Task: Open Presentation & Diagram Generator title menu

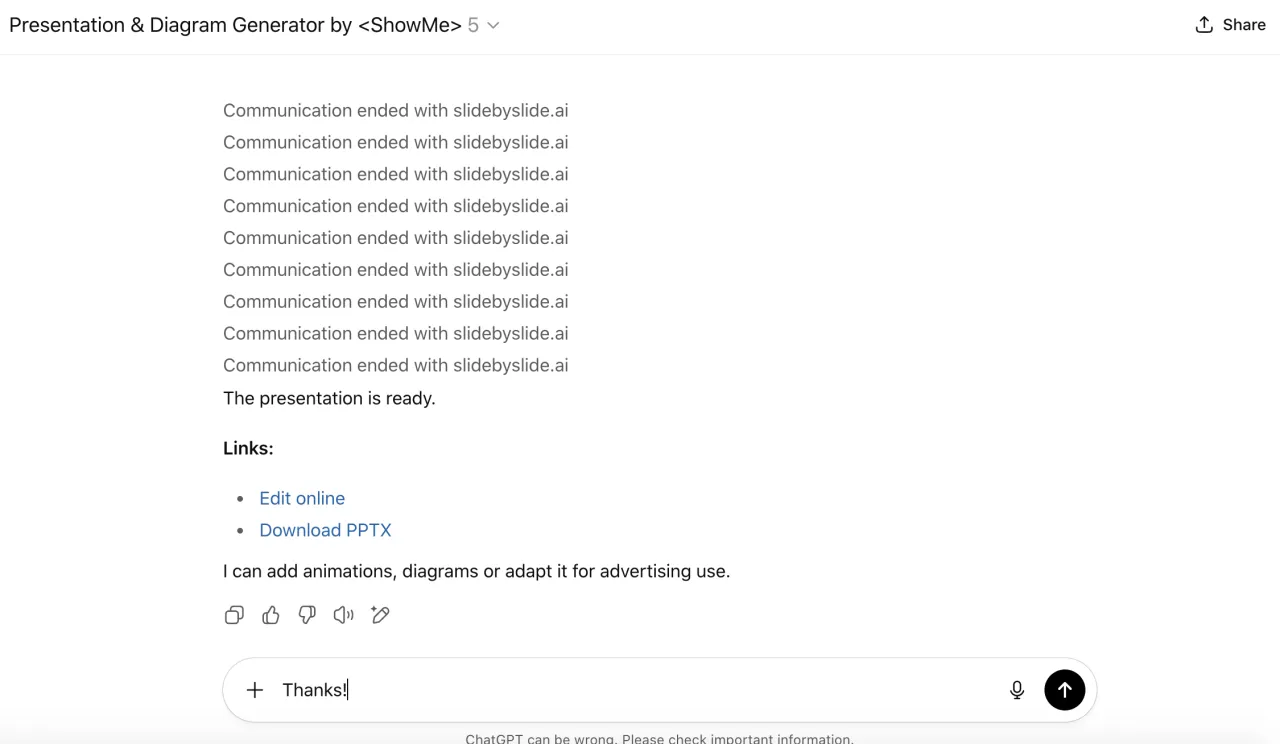Action: pyautogui.click(x=235, y=25)
